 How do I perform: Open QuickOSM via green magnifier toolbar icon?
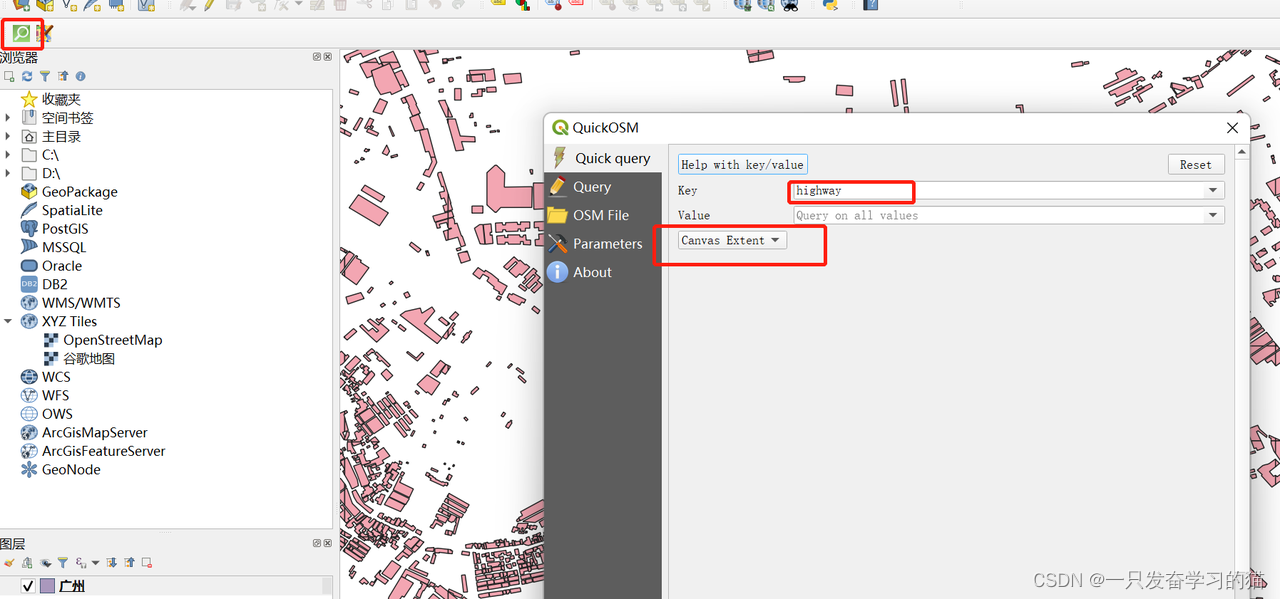(x=21, y=33)
